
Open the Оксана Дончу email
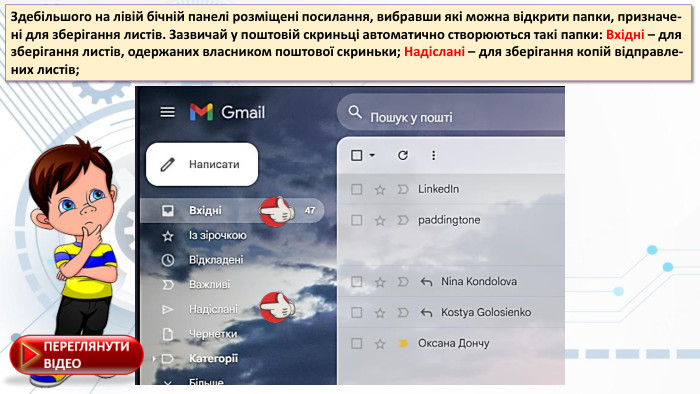click(454, 343)
